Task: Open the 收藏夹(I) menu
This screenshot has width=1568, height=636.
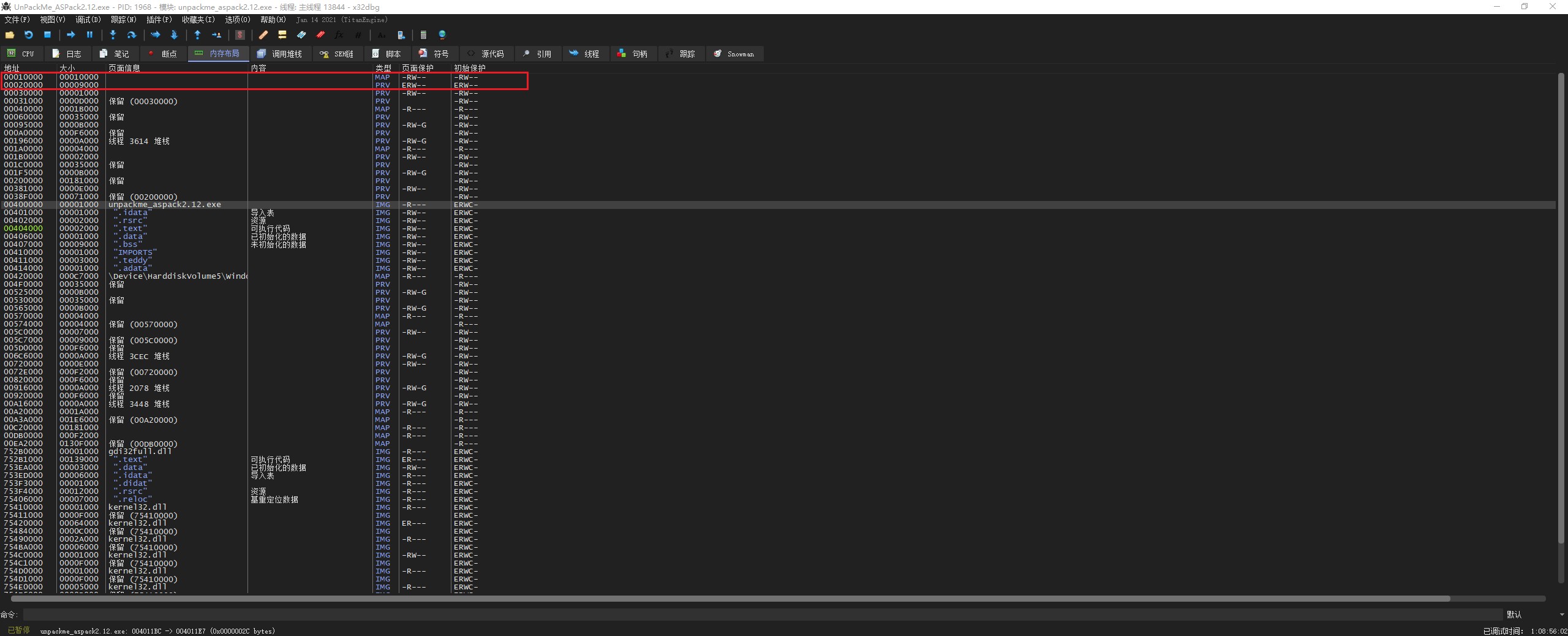Action: 198,20
